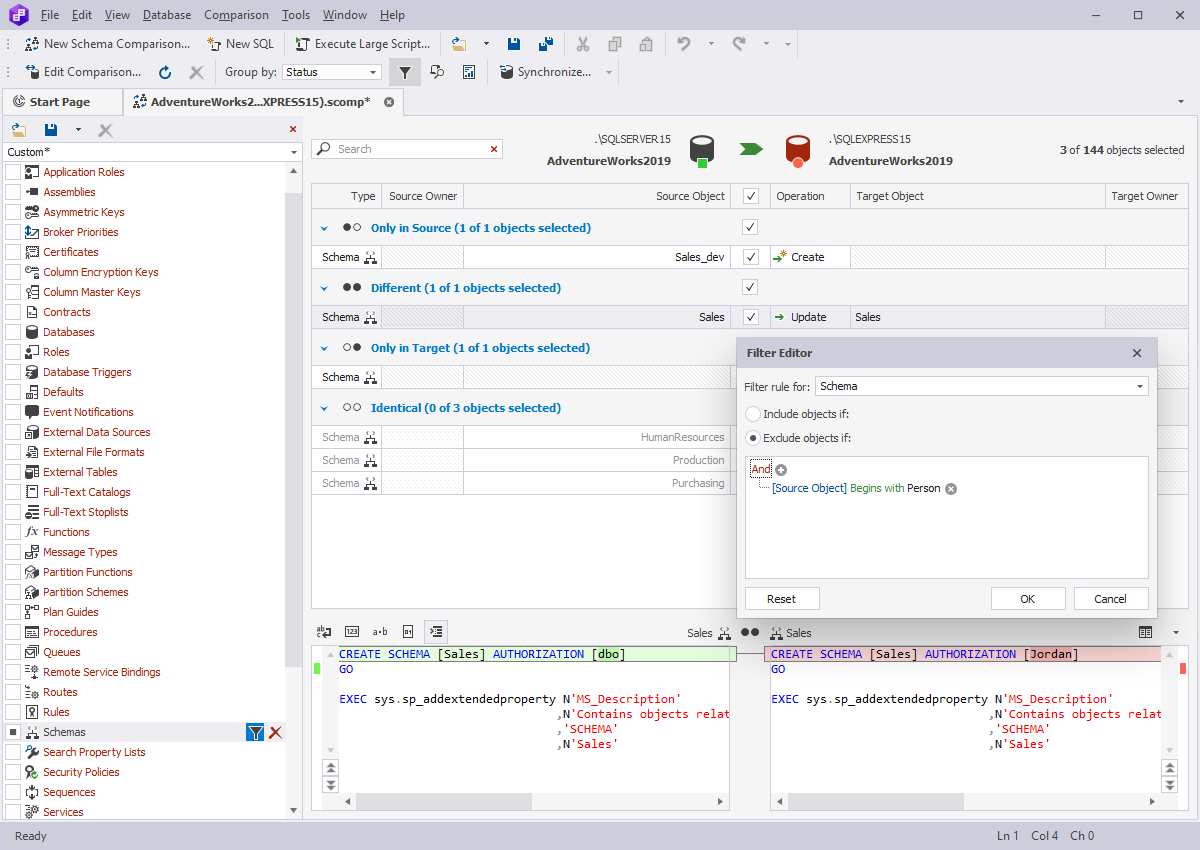The width and height of the screenshot is (1200, 850).
Task: Click the Reset button in Filter Editor
Action: coord(781,598)
